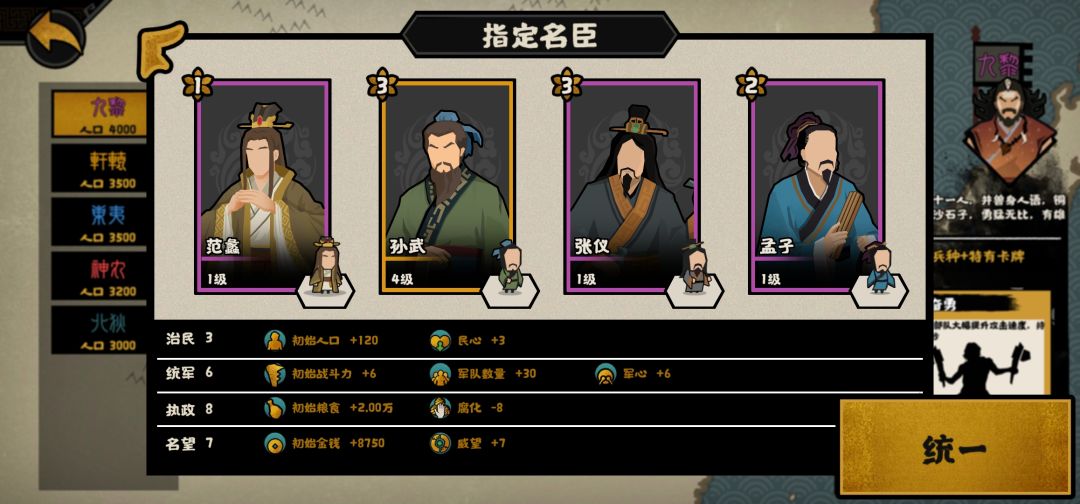Click the 九黎 leader portrait
The image size is (1080, 504).
1008,131
